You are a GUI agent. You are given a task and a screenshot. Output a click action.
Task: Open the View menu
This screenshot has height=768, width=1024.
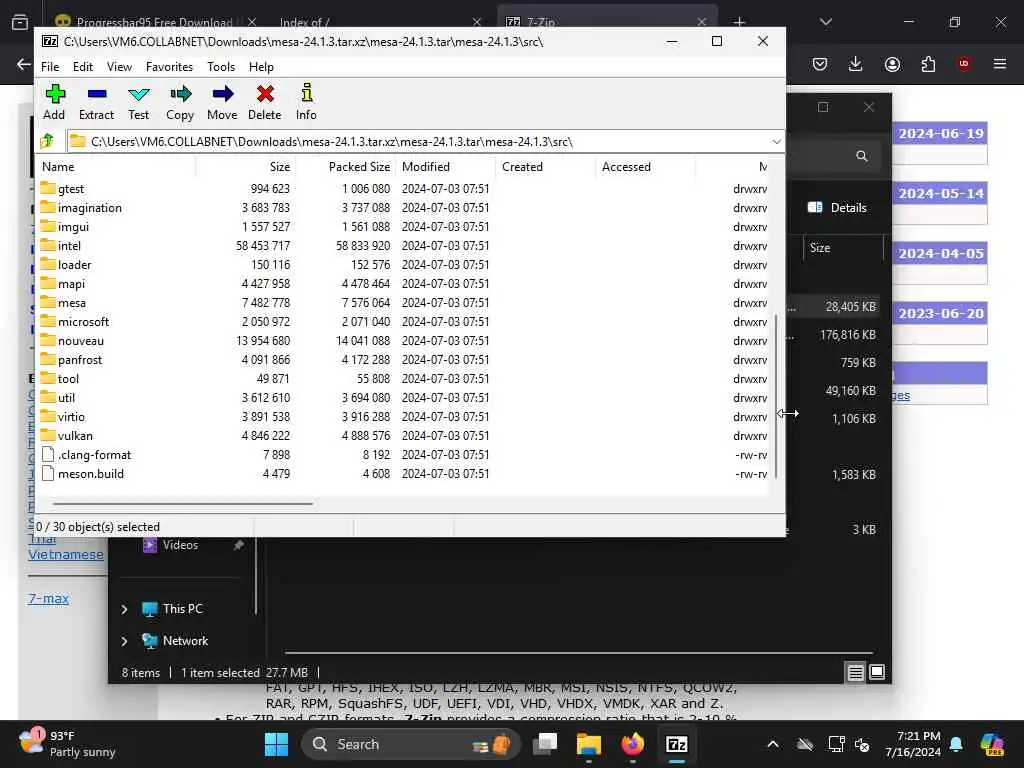[119, 67]
